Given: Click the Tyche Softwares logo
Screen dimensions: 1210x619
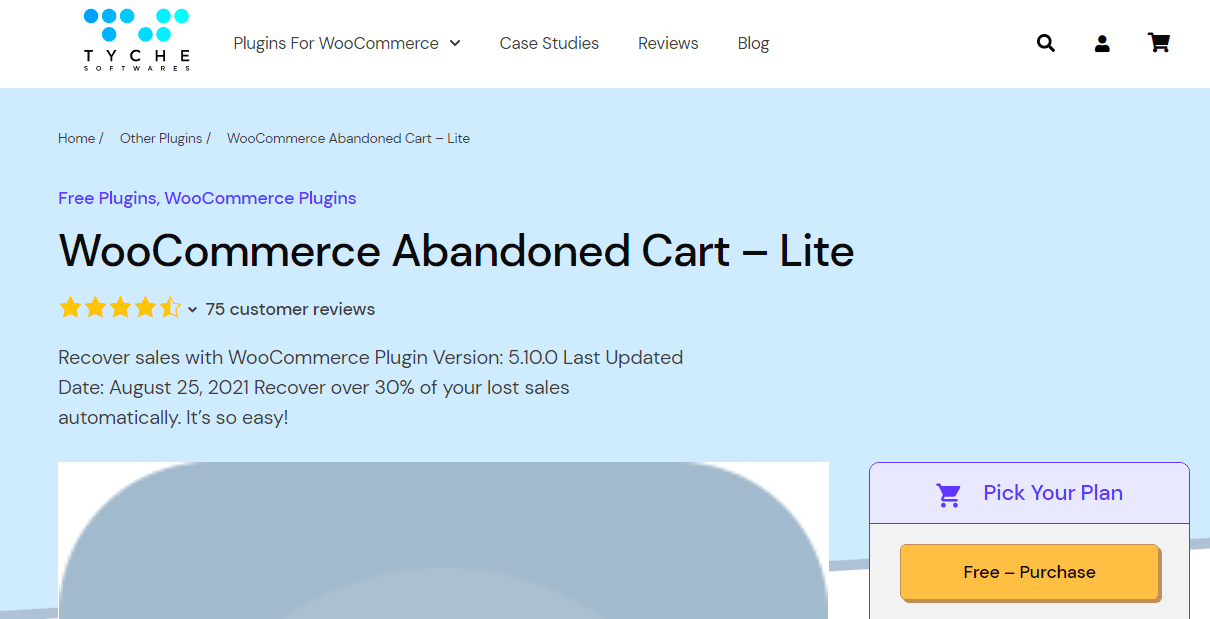Looking at the screenshot, I should point(136,40).
